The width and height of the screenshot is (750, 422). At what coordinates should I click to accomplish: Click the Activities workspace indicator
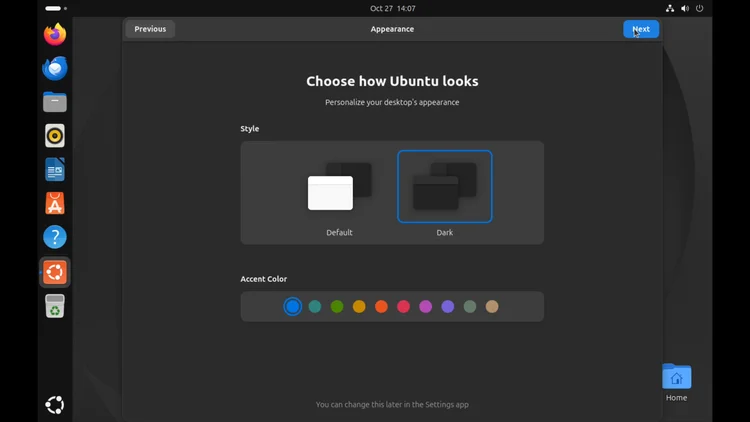(x=55, y=8)
